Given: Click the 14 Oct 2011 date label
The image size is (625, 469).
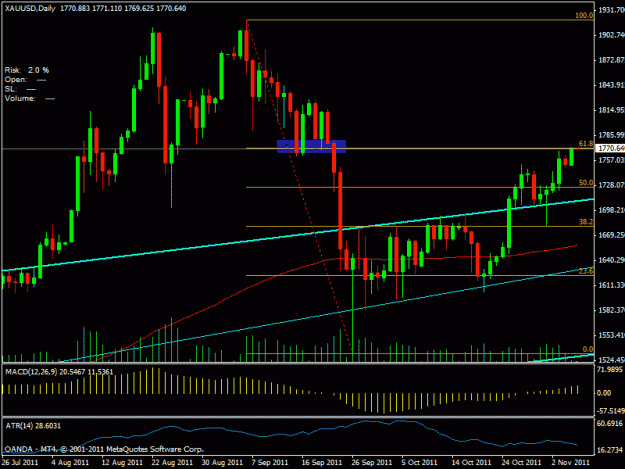Looking at the screenshot, I should coord(471,463).
